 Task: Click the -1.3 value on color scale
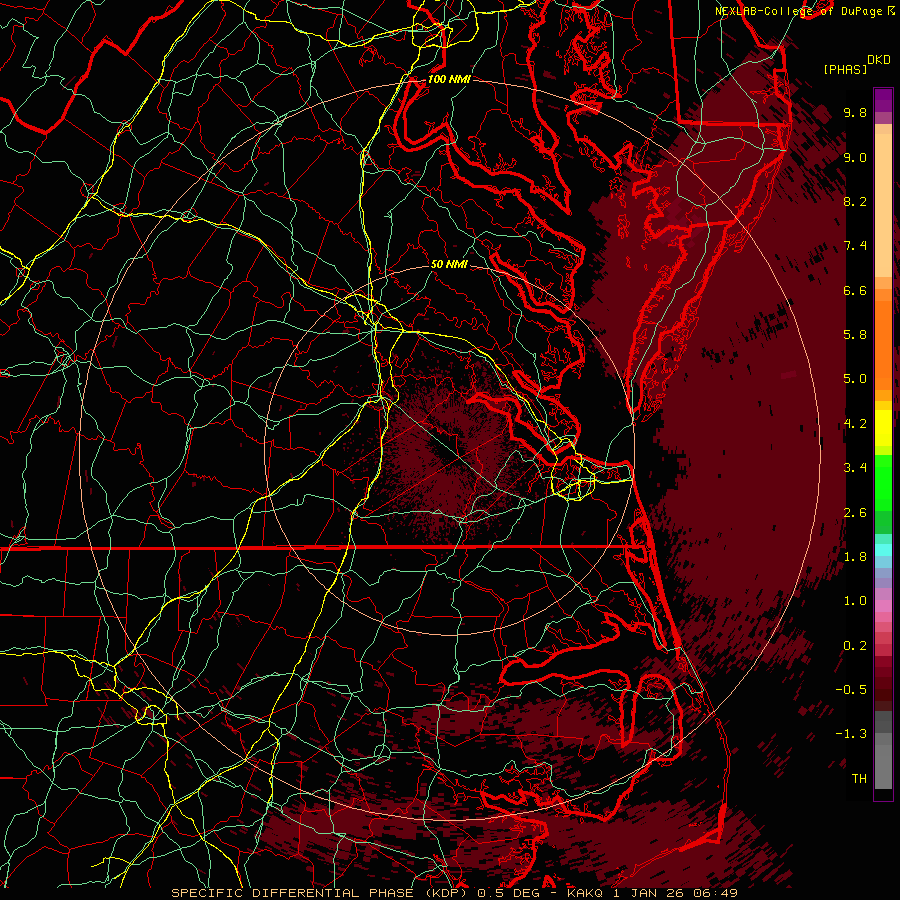pos(851,734)
